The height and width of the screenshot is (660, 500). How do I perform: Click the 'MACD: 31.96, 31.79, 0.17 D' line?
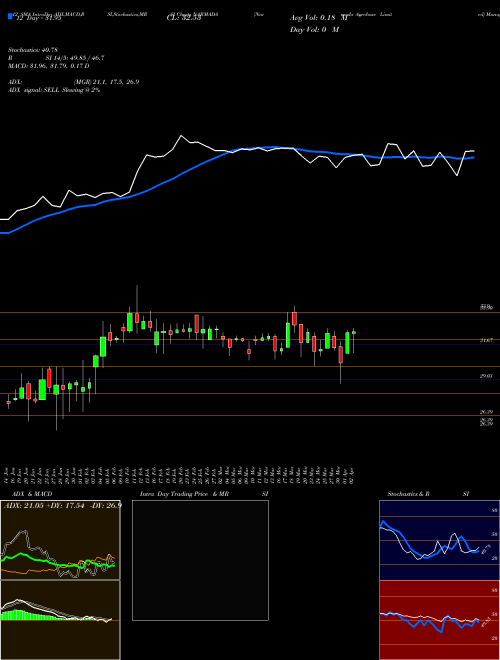[x=48, y=66]
